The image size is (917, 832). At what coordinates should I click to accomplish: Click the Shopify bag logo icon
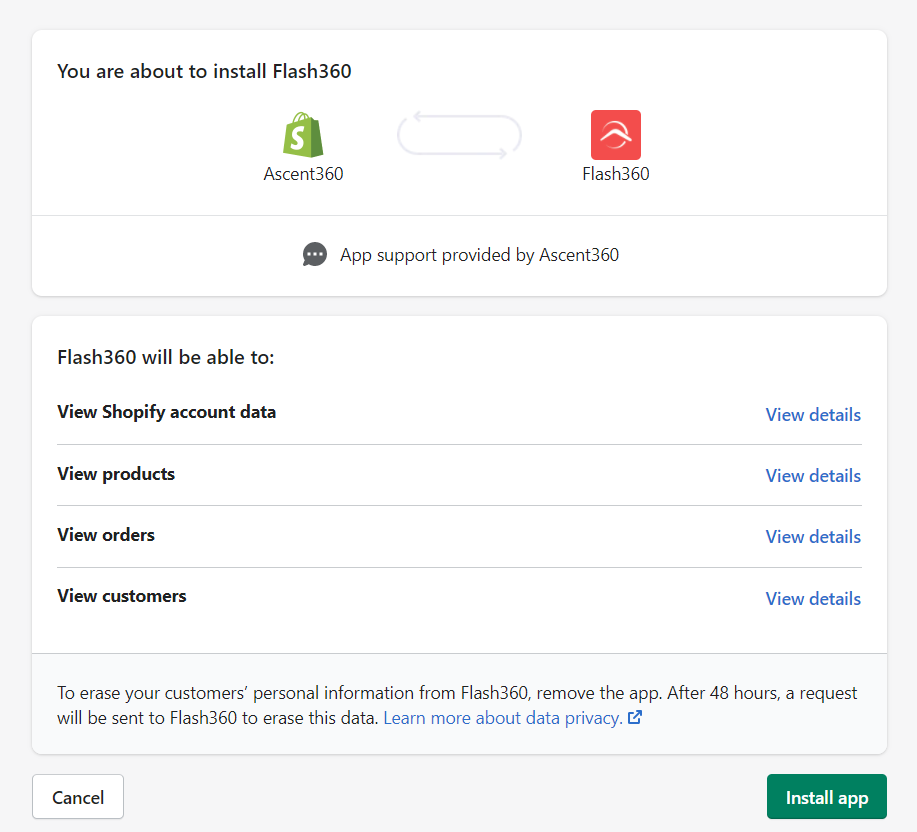tap(303, 135)
